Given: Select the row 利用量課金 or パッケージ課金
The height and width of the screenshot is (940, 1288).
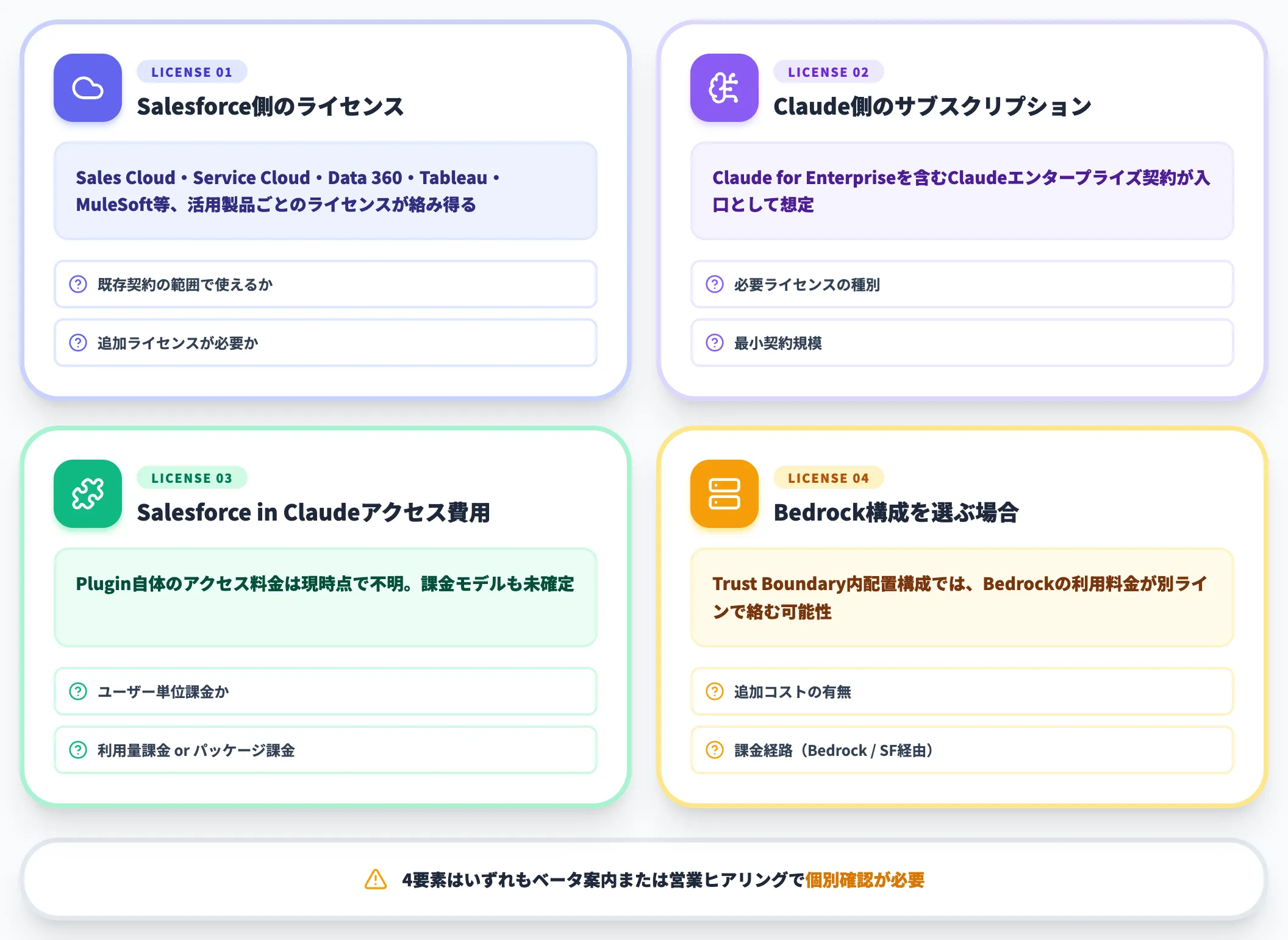Looking at the screenshot, I should (x=326, y=750).
